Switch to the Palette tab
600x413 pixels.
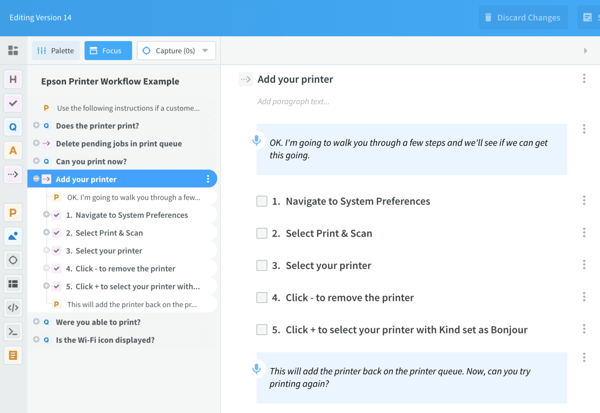point(55,51)
